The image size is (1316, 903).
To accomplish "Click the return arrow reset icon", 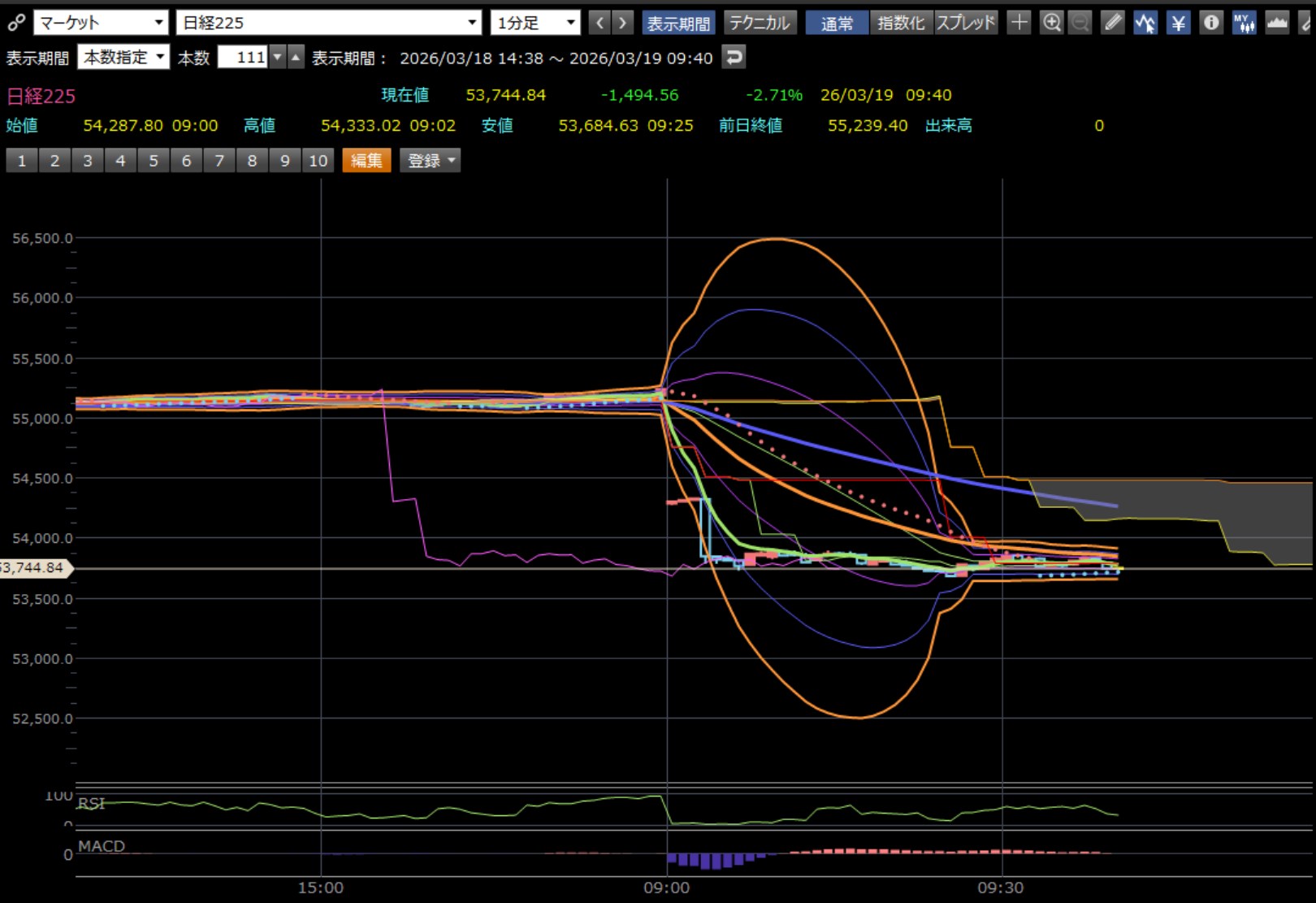I will pyautogui.click(x=734, y=58).
